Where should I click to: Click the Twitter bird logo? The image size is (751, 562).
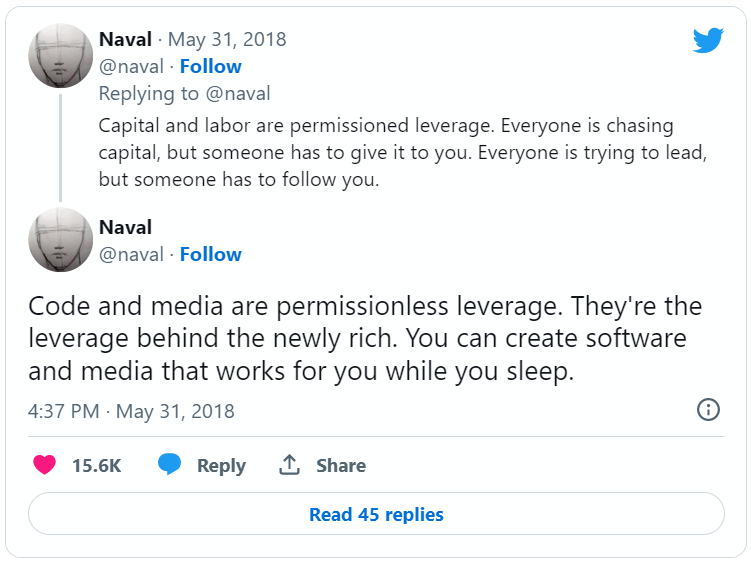708,40
